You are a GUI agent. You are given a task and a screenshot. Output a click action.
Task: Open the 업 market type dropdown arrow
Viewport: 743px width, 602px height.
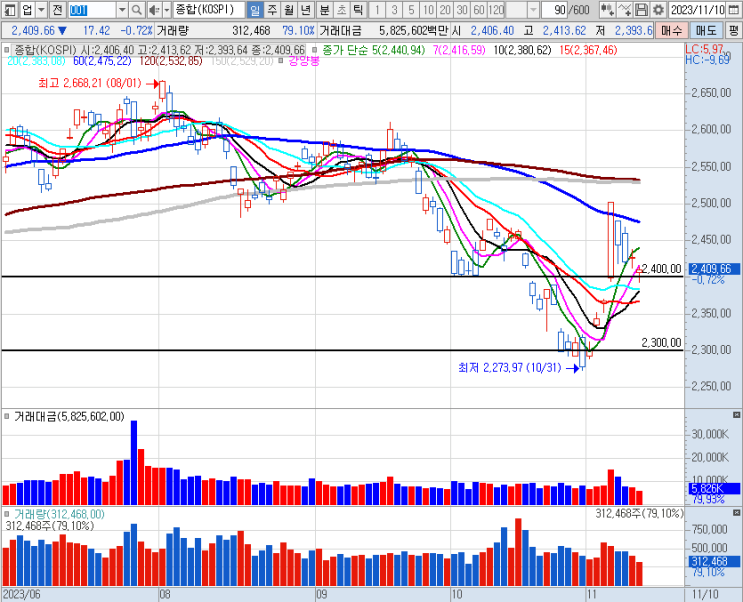click(x=42, y=9)
